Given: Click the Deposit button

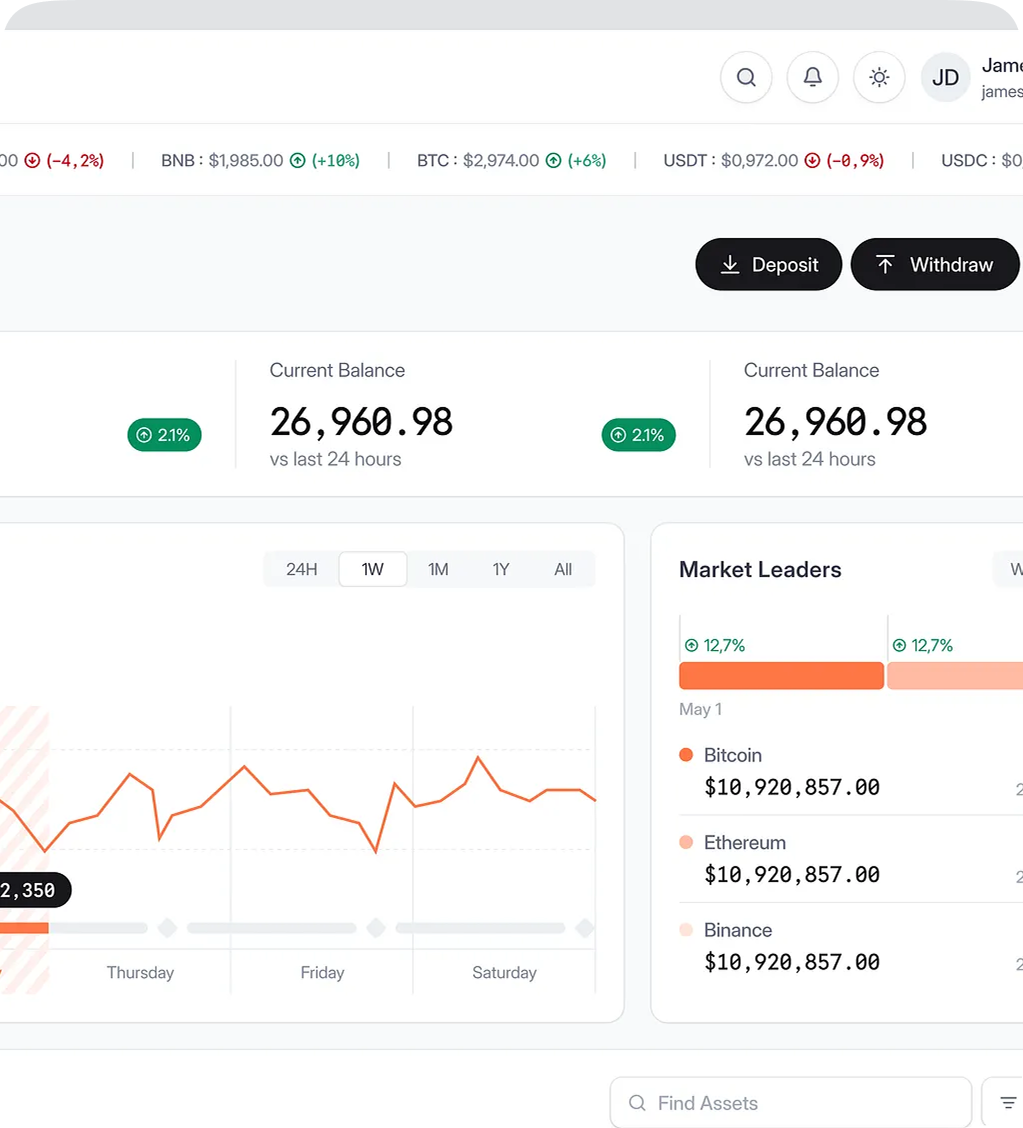Looking at the screenshot, I should [x=768, y=264].
